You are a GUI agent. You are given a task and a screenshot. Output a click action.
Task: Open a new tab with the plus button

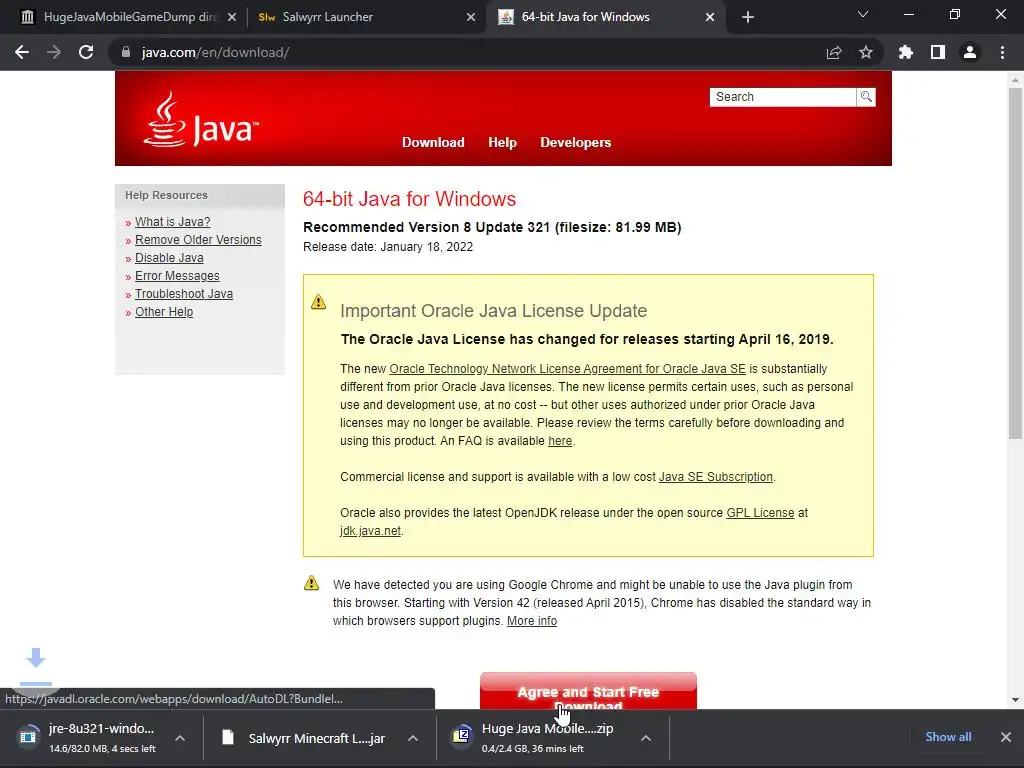pyautogui.click(x=748, y=17)
